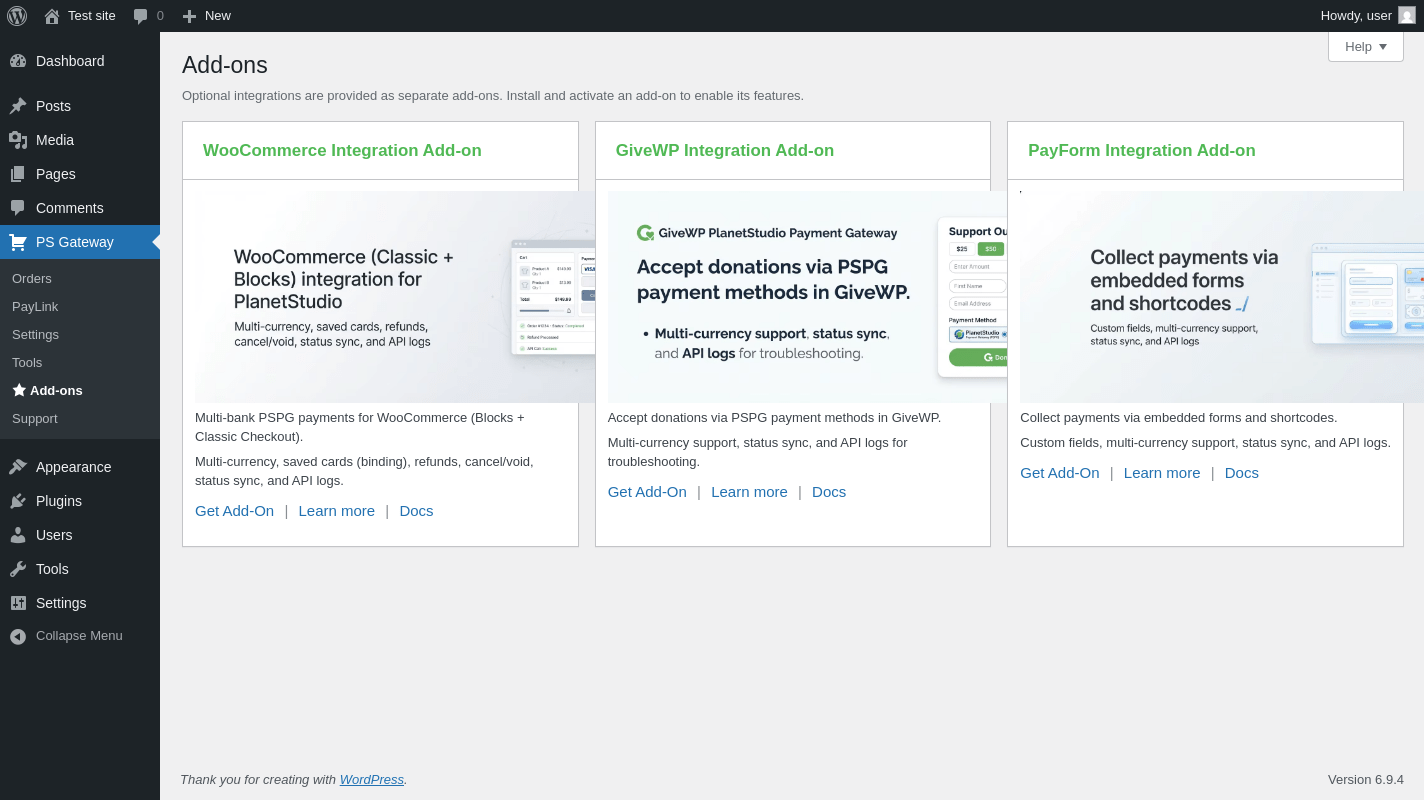This screenshot has width=1424, height=800.
Task: Open the Appearance menu
Action: pyautogui.click(x=73, y=467)
